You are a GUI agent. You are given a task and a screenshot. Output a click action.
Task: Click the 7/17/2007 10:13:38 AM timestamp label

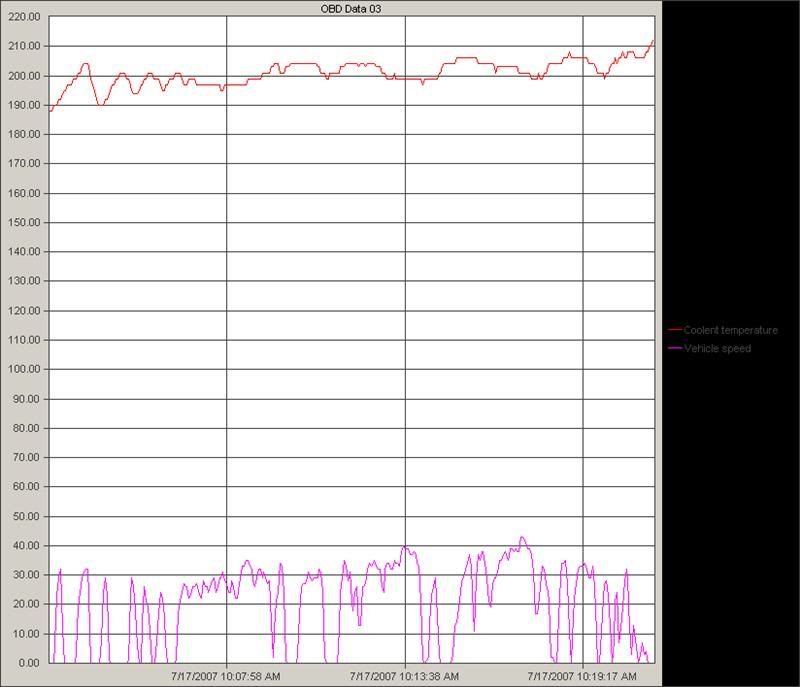(404, 676)
